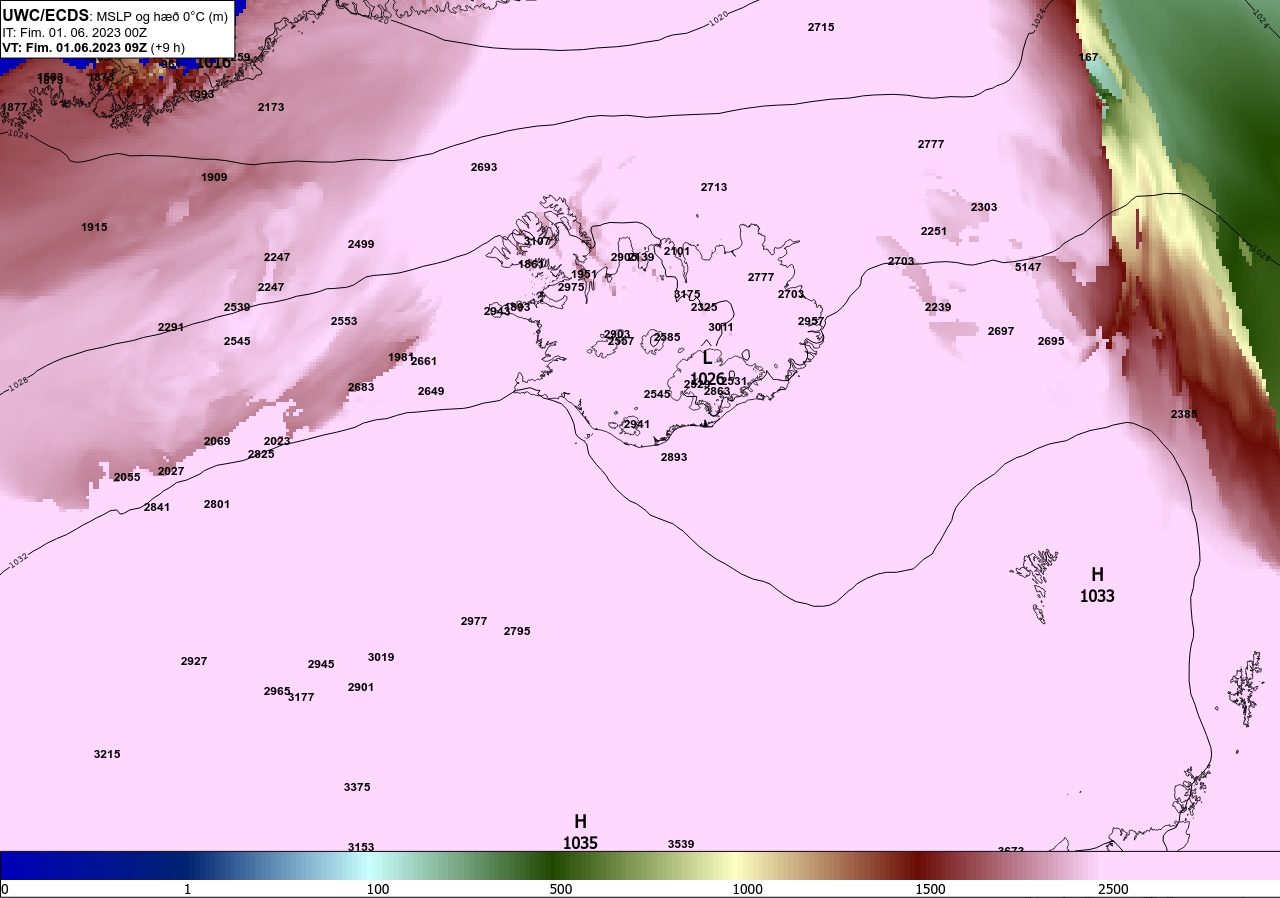Click the height value 2927
This screenshot has width=1280, height=898.
point(194,661)
